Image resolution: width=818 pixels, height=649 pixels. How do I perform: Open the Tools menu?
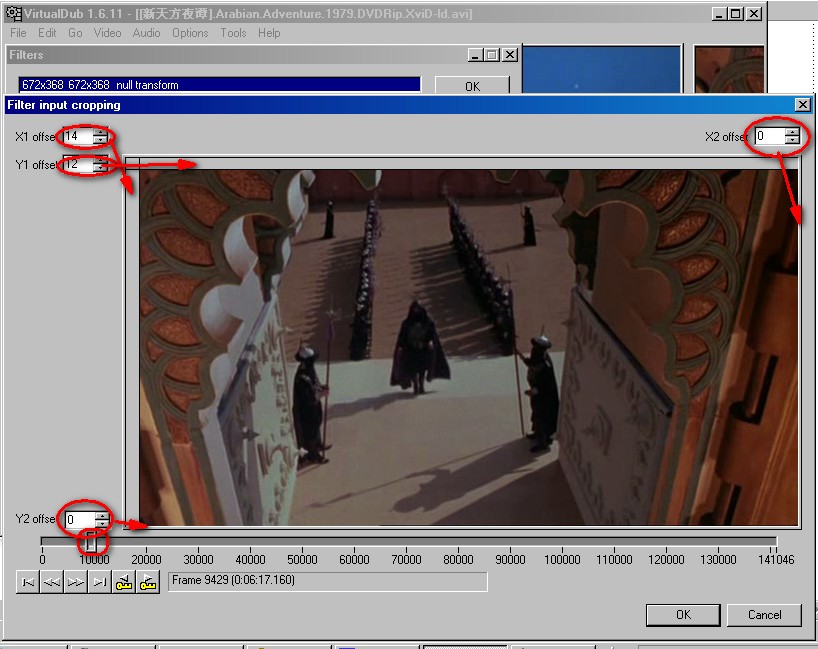tap(233, 33)
